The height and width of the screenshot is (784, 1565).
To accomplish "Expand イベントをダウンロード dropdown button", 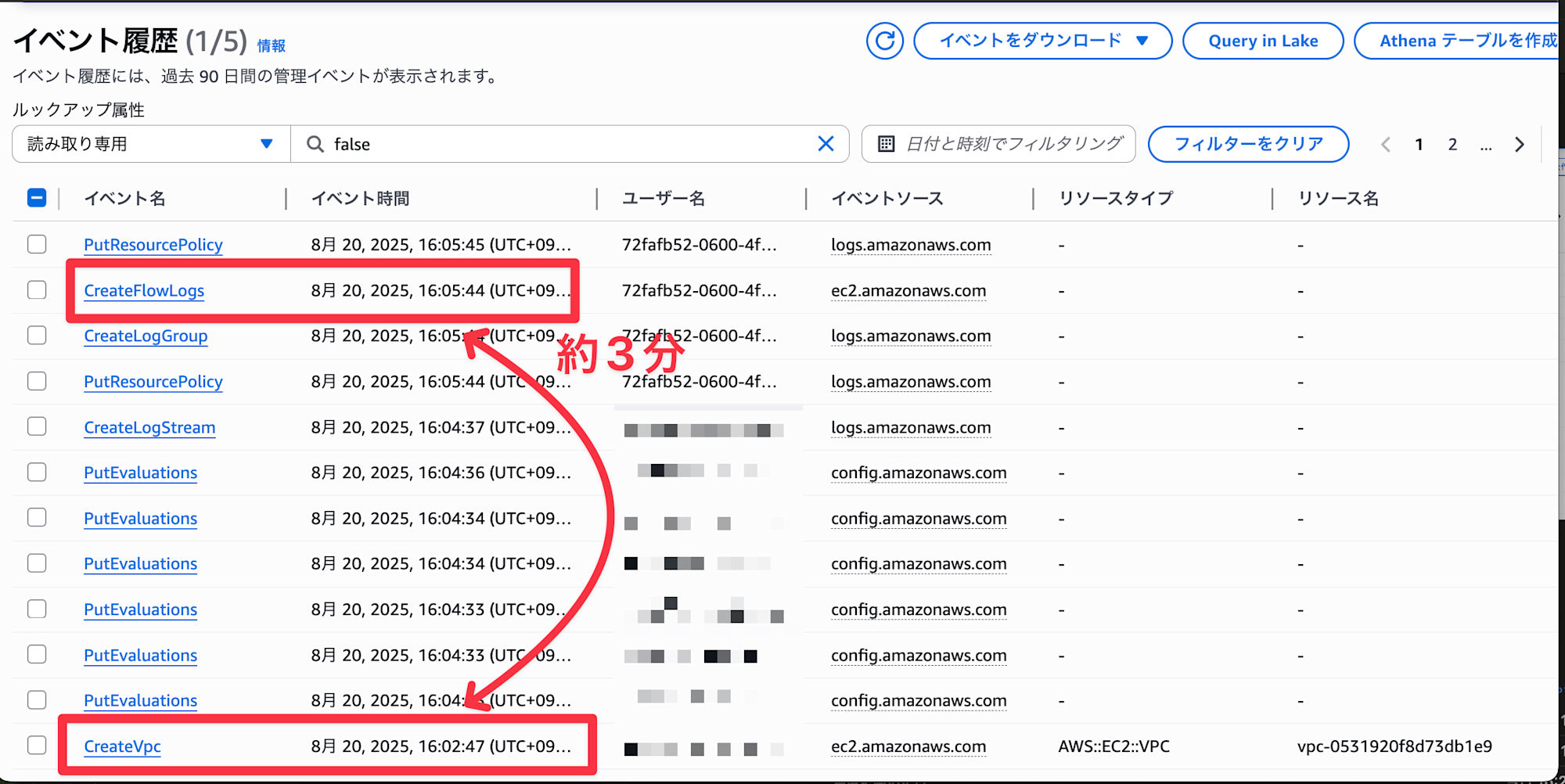I will click(x=1043, y=41).
